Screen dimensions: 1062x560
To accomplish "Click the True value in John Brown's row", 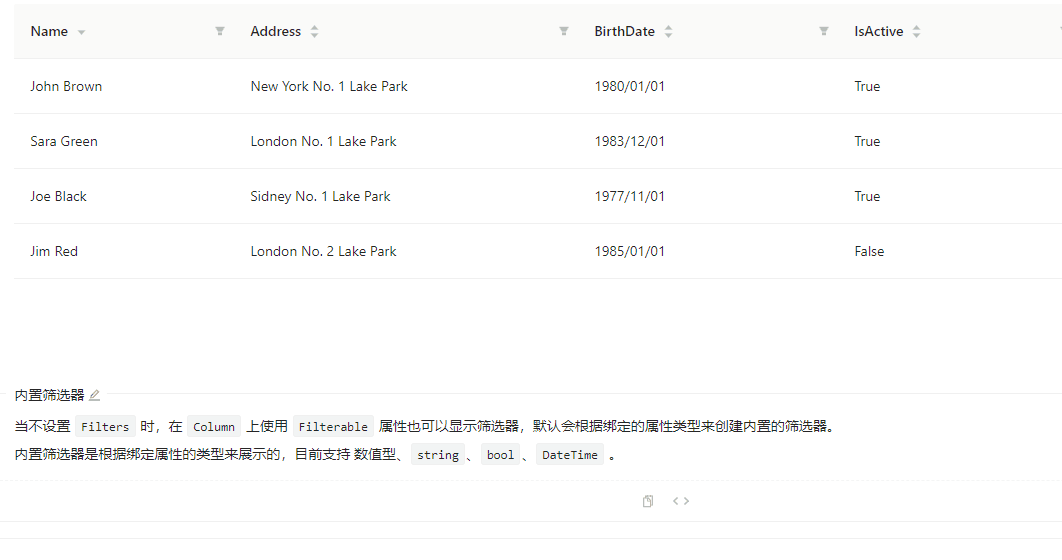I will 867,86.
